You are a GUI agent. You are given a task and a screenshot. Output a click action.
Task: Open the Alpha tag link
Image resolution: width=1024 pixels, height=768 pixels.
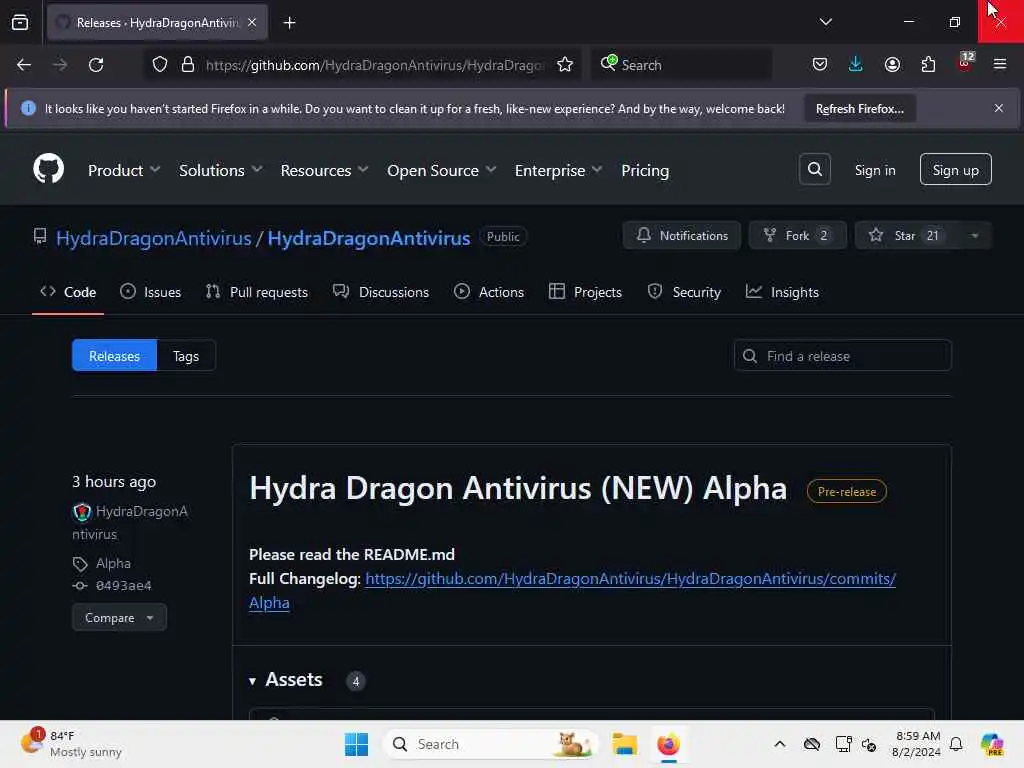point(113,563)
